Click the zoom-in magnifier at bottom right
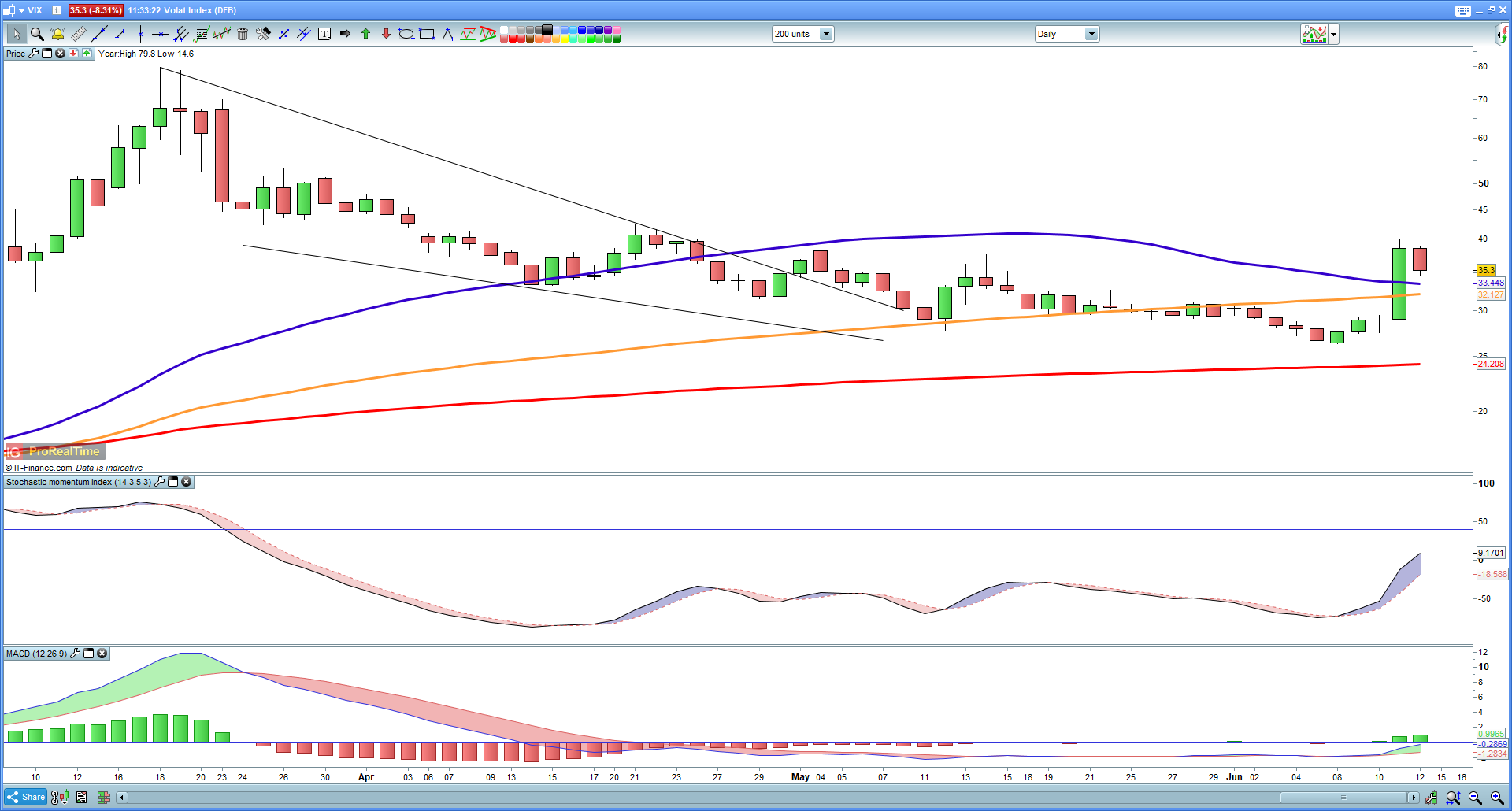This screenshot has height=811, width=1512. (x=1496, y=798)
